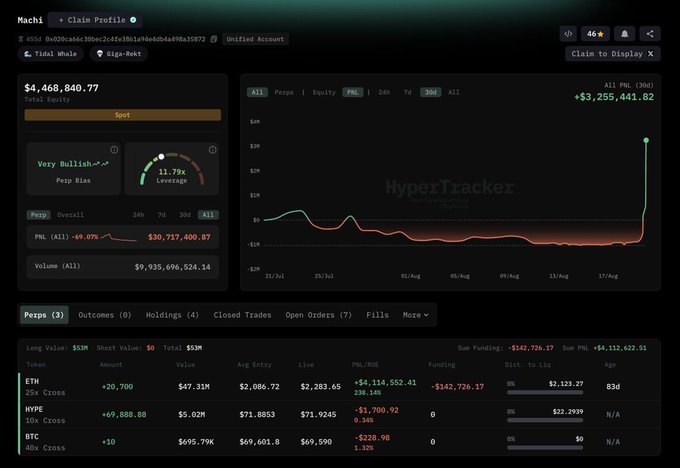The height and width of the screenshot is (468, 680).
Task: Set stats period to 24h
Action: tap(138, 215)
